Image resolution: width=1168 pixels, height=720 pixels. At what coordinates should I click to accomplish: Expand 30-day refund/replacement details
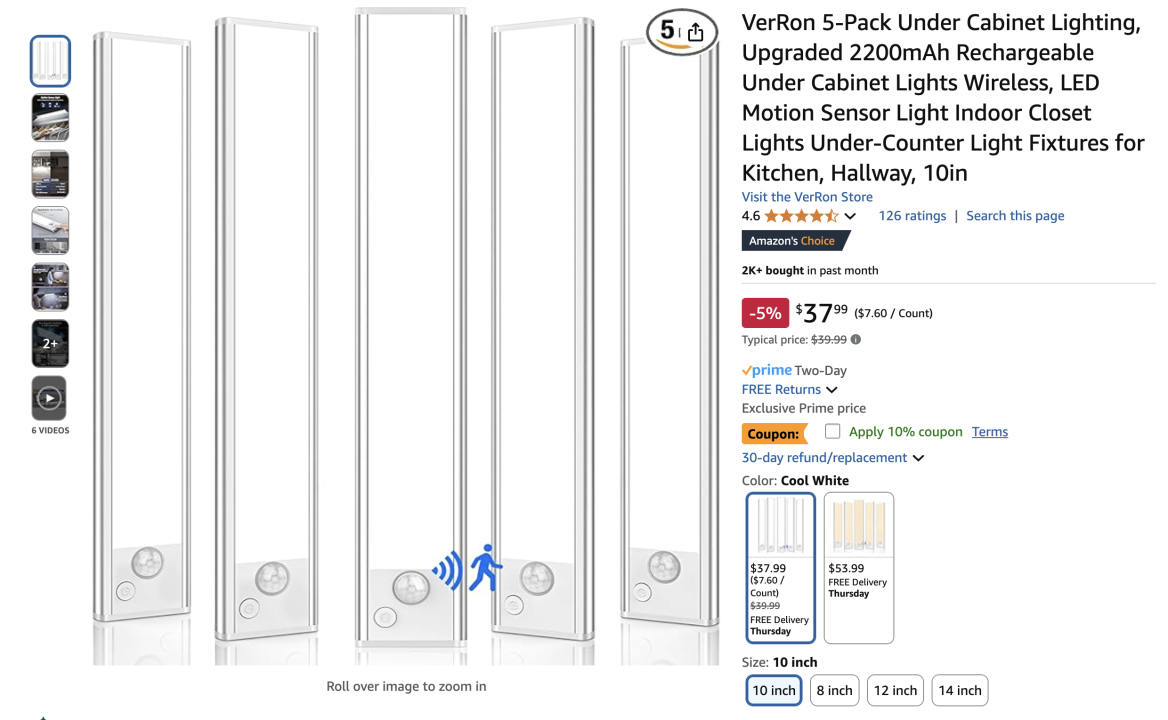click(918, 458)
